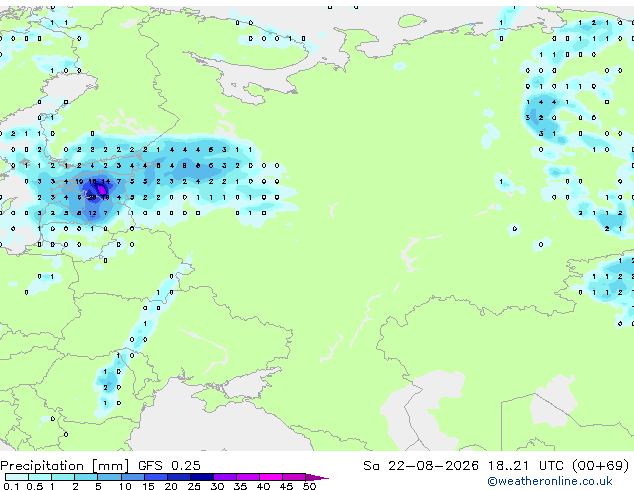This screenshot has width=634, height=490.
Task: Select the 20–25 mm legend swatch
Action: point(179,477)
